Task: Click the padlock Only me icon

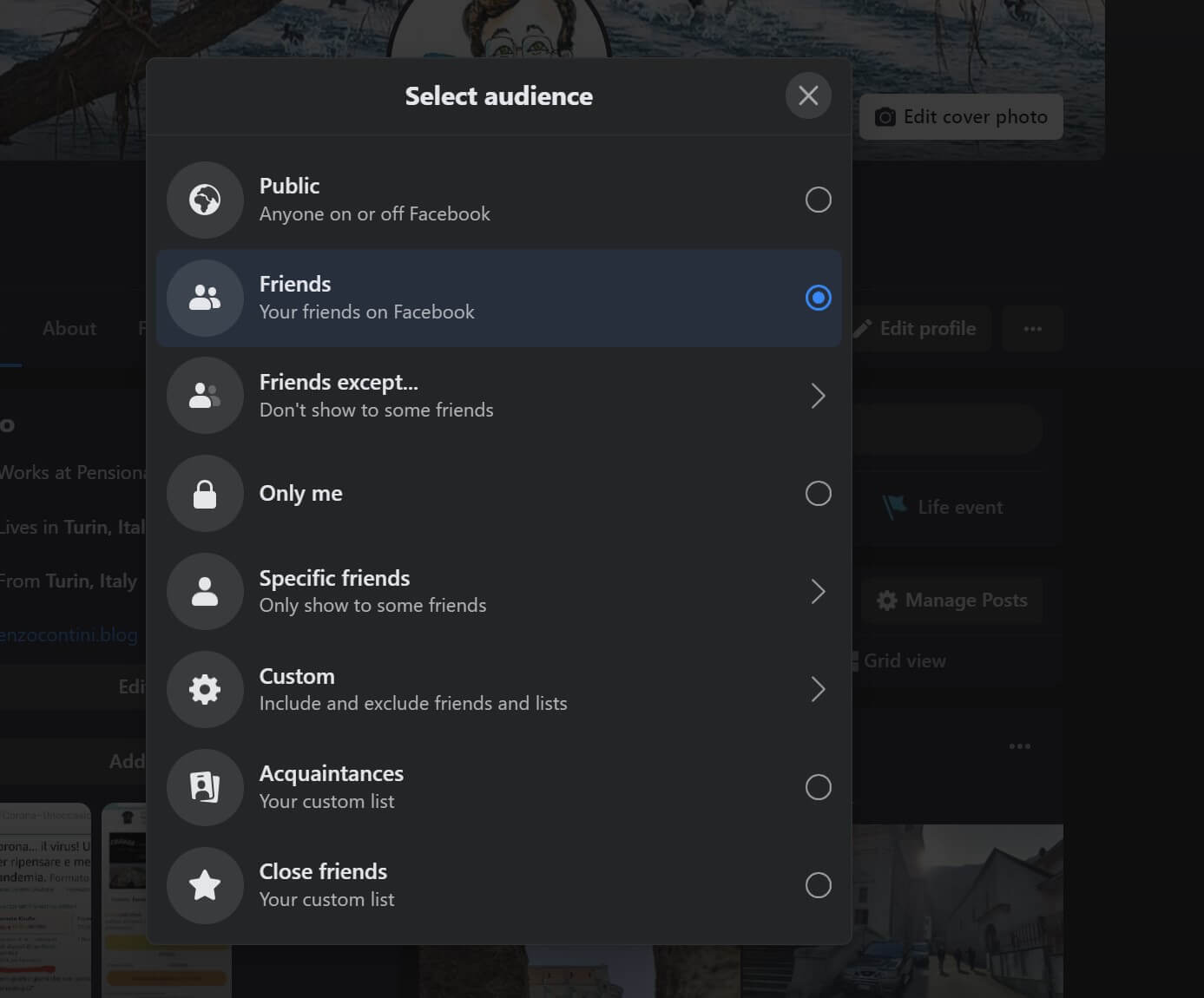Action: [x=205, y=494]
